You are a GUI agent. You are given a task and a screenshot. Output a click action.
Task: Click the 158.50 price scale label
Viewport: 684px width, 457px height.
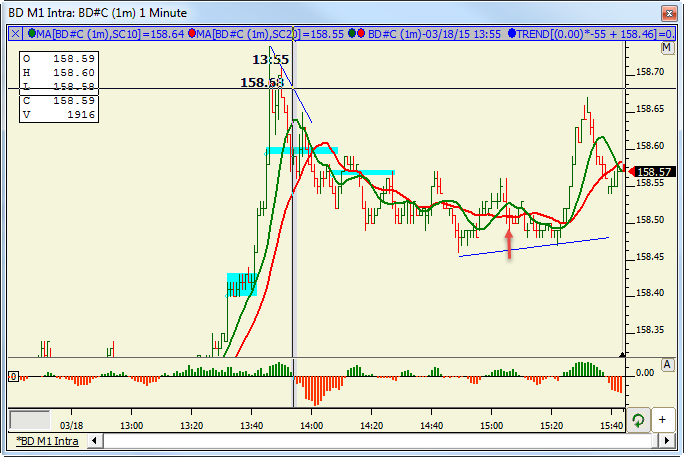[x=650, y=219]
